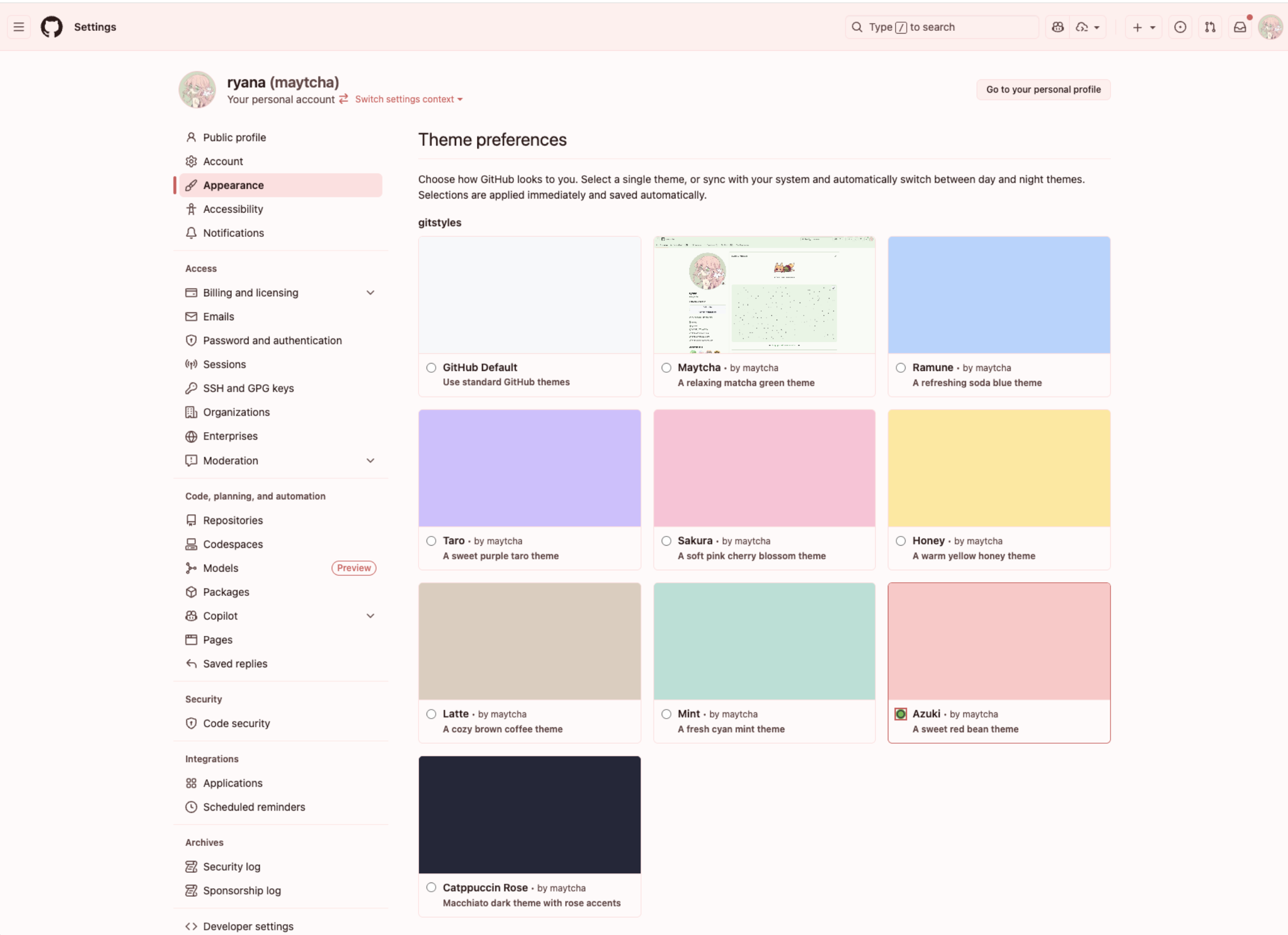The height and width of the screenshot is (935, 1288).
Task: Select the Honey theme radio button
Action: 901,541
